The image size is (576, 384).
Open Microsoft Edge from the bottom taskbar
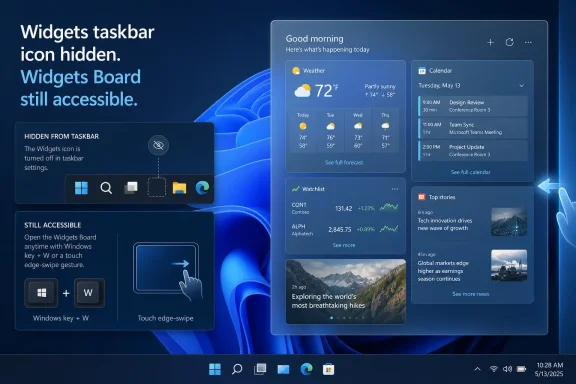306,369
